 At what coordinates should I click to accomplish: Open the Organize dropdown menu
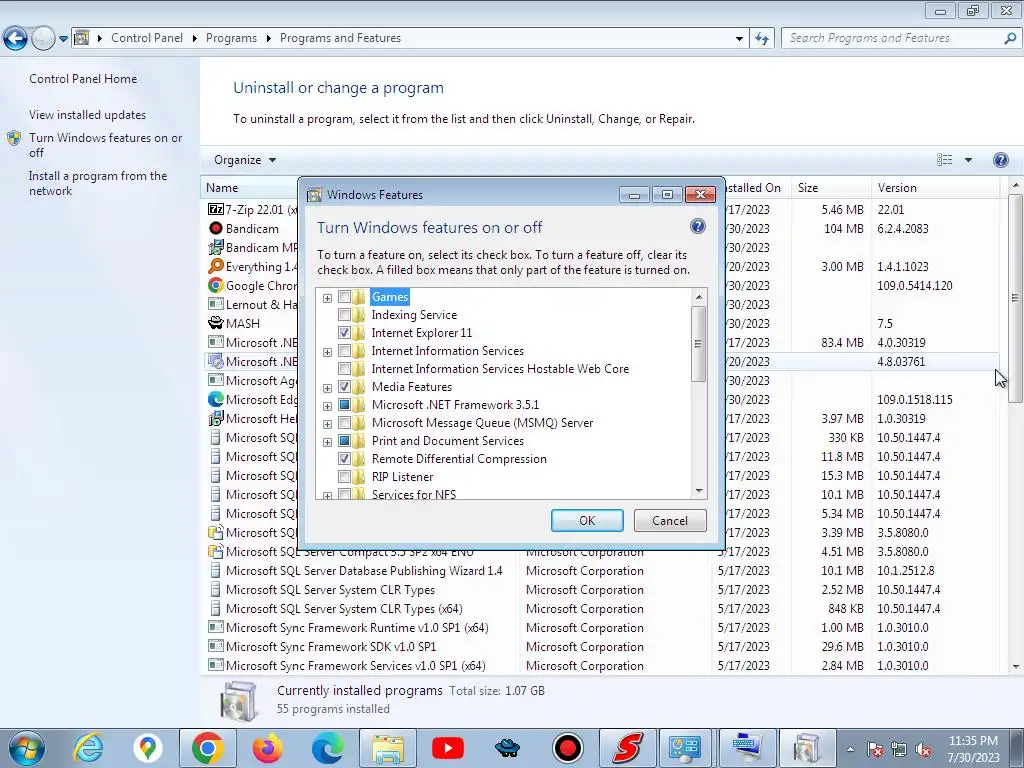pos(245,160)
